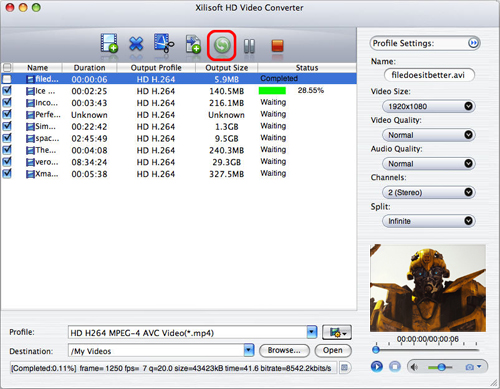The height and width of the screenshot is (389, 500).
Task: Open the Channels 2 (Stereo) dropdown
Action: coord(428,192)
